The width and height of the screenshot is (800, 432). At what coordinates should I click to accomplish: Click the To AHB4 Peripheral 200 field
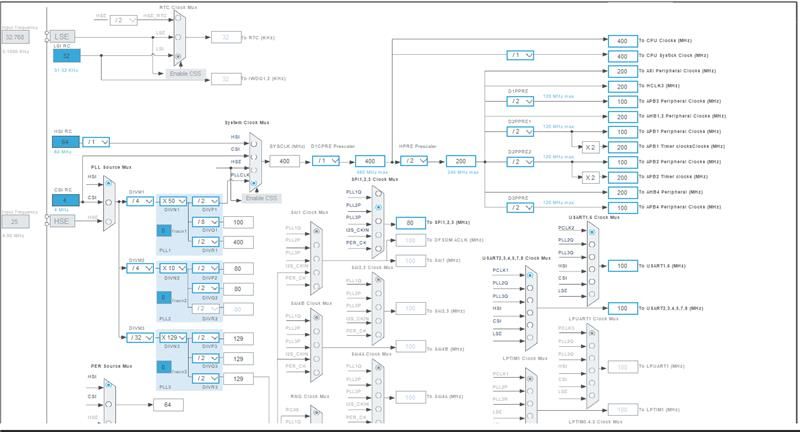pyautogui.click(x=622, y=193)
